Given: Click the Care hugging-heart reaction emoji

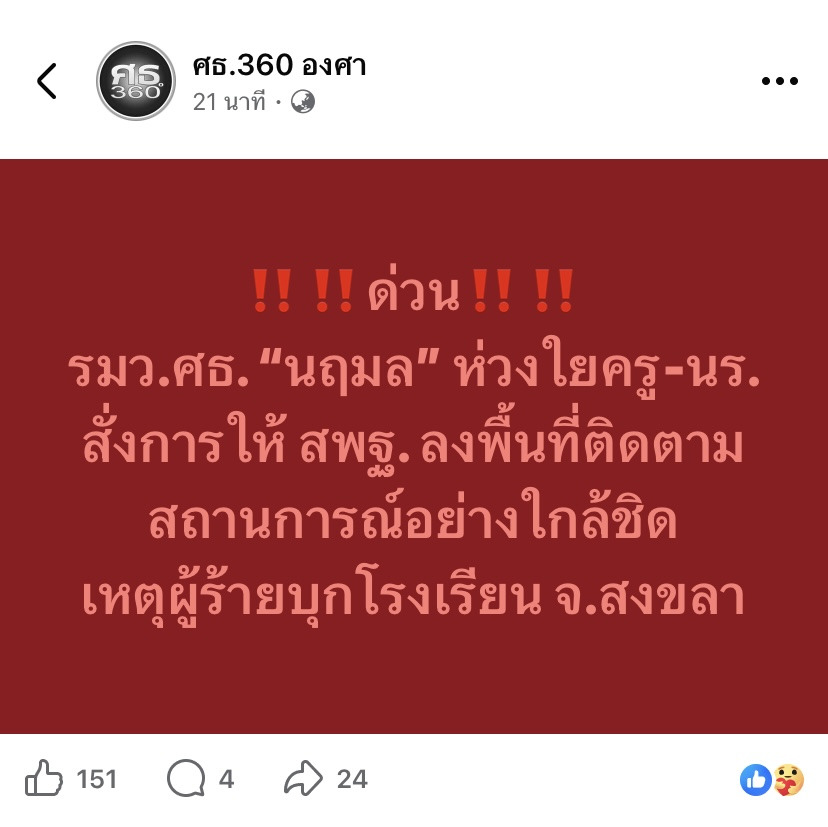Looking at the screenshot, I should pos(788,780).
